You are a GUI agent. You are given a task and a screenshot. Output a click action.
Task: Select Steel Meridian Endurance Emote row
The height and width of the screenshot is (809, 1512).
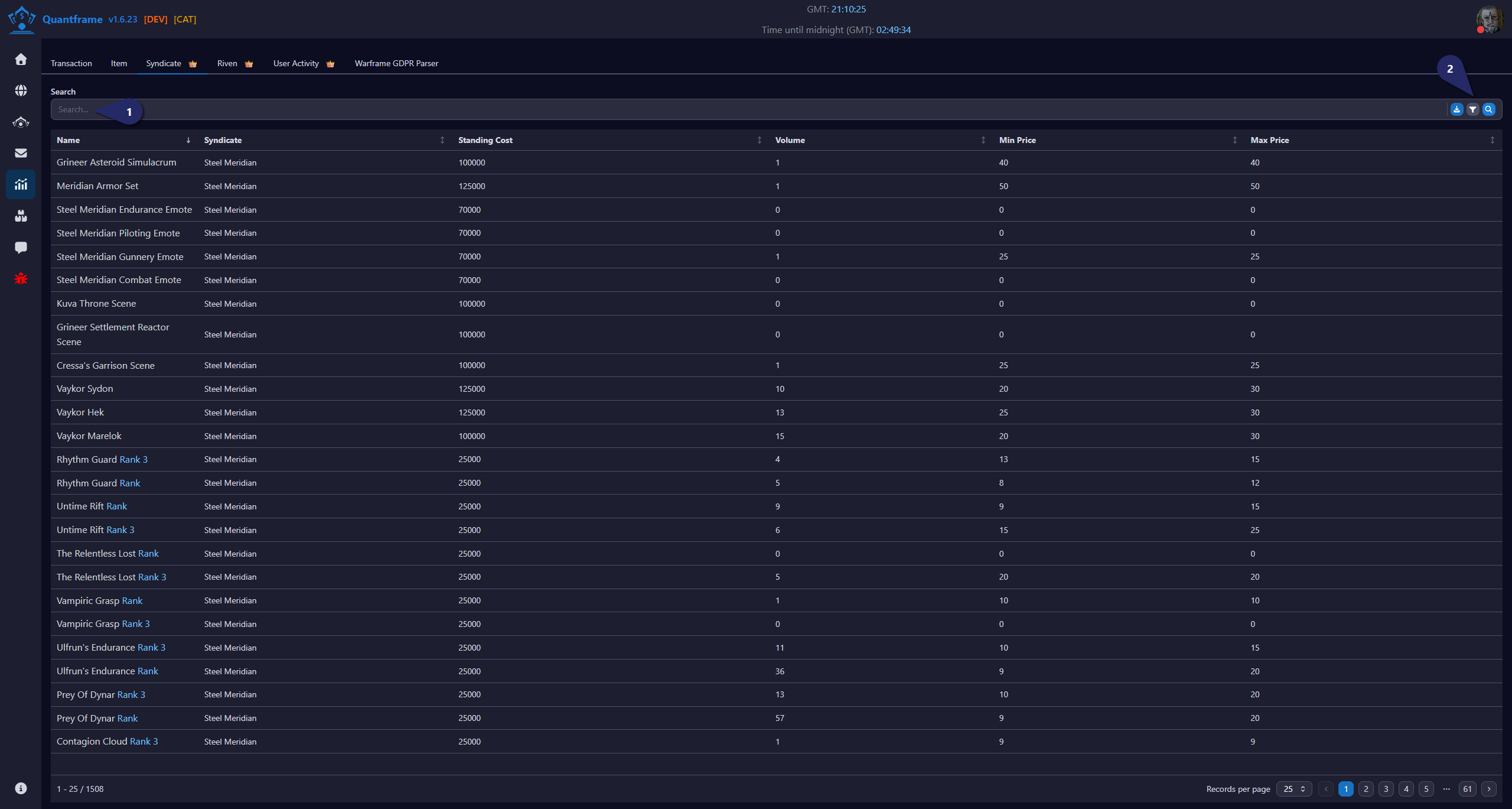point(776,210)
